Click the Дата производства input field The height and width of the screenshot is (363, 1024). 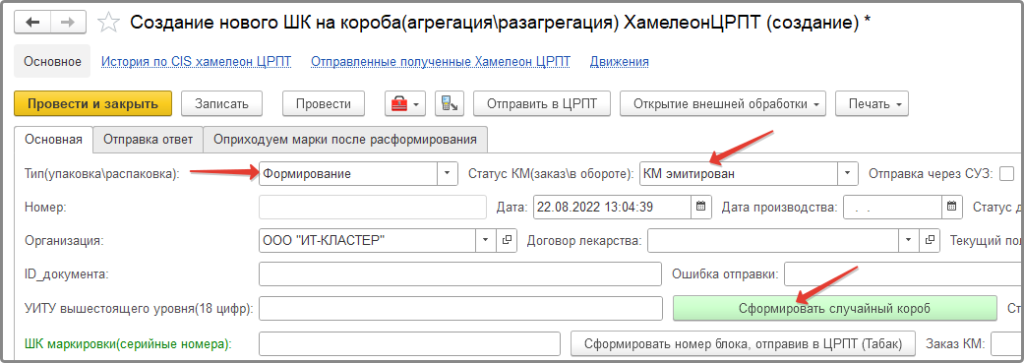click(893, 208)
